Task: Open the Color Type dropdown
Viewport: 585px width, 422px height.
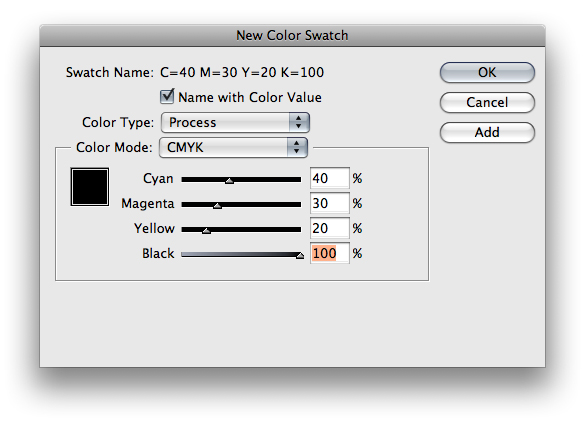Action: pyautogui.click(x=235, y=122)
